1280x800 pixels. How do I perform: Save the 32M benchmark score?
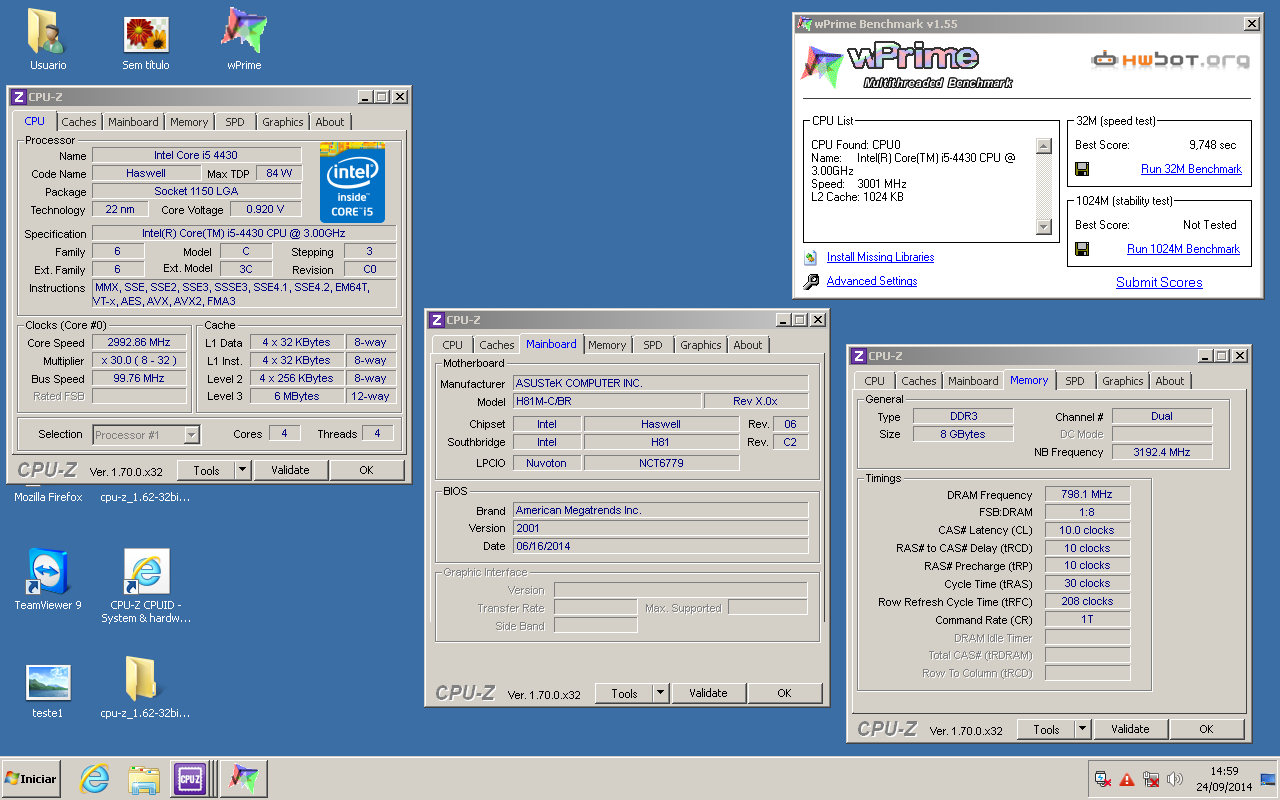pyautogui.click(x=1082, y=169)
